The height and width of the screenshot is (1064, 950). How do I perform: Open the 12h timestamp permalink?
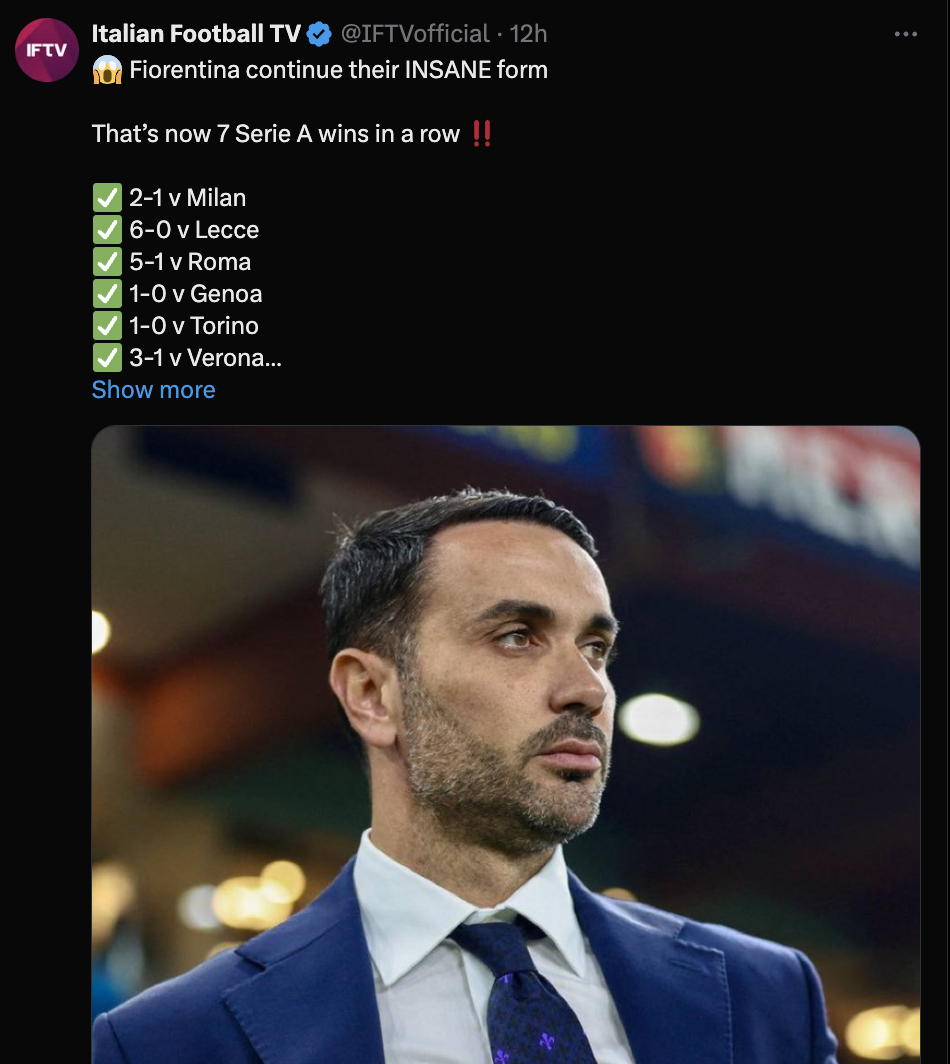528,34
